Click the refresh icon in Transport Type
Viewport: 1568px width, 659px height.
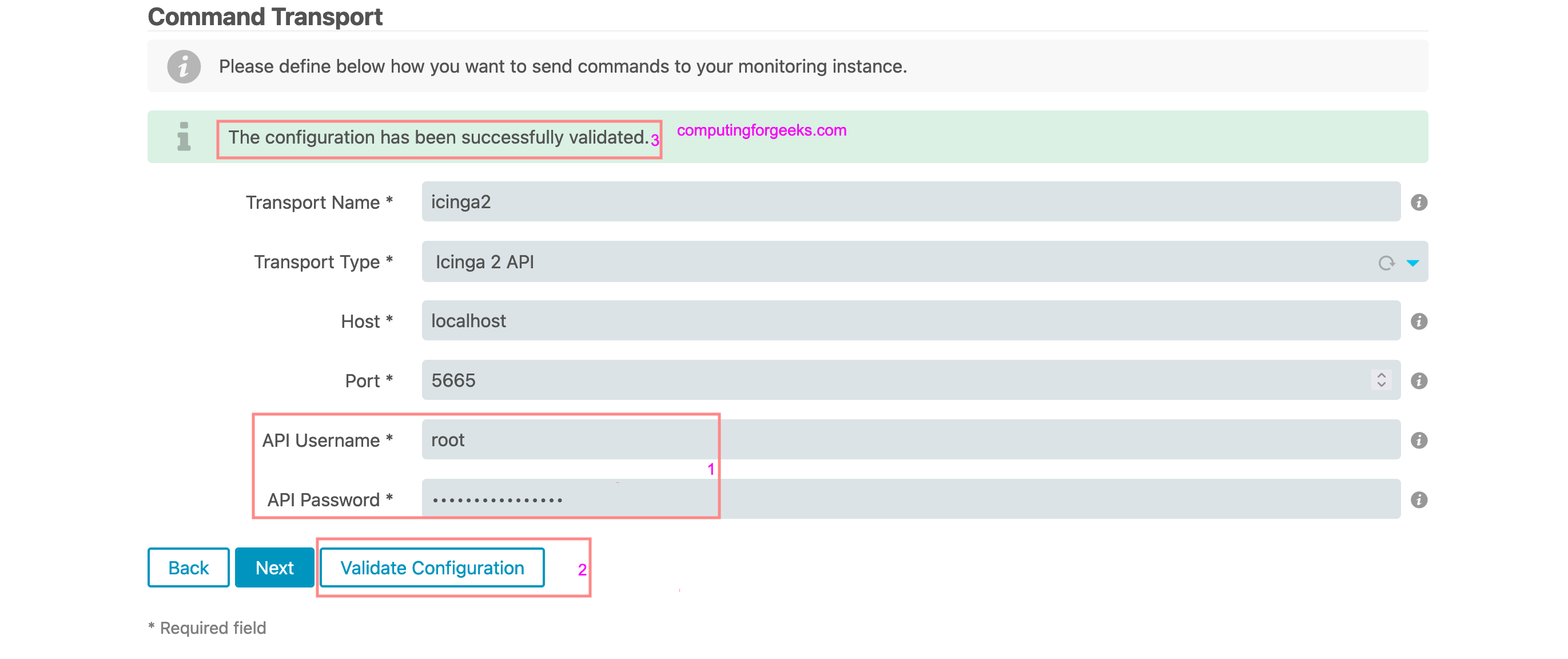click(1386, 263)
